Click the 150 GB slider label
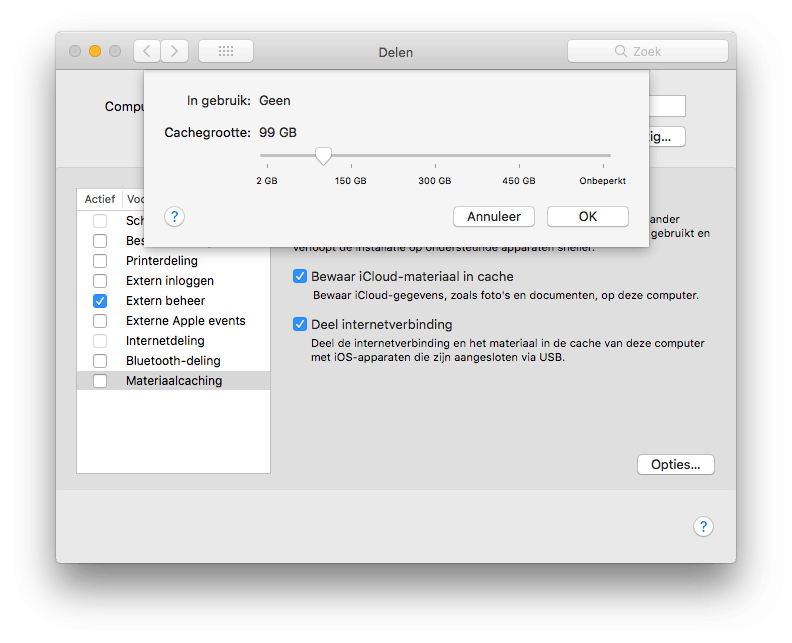 coord(351,181)
